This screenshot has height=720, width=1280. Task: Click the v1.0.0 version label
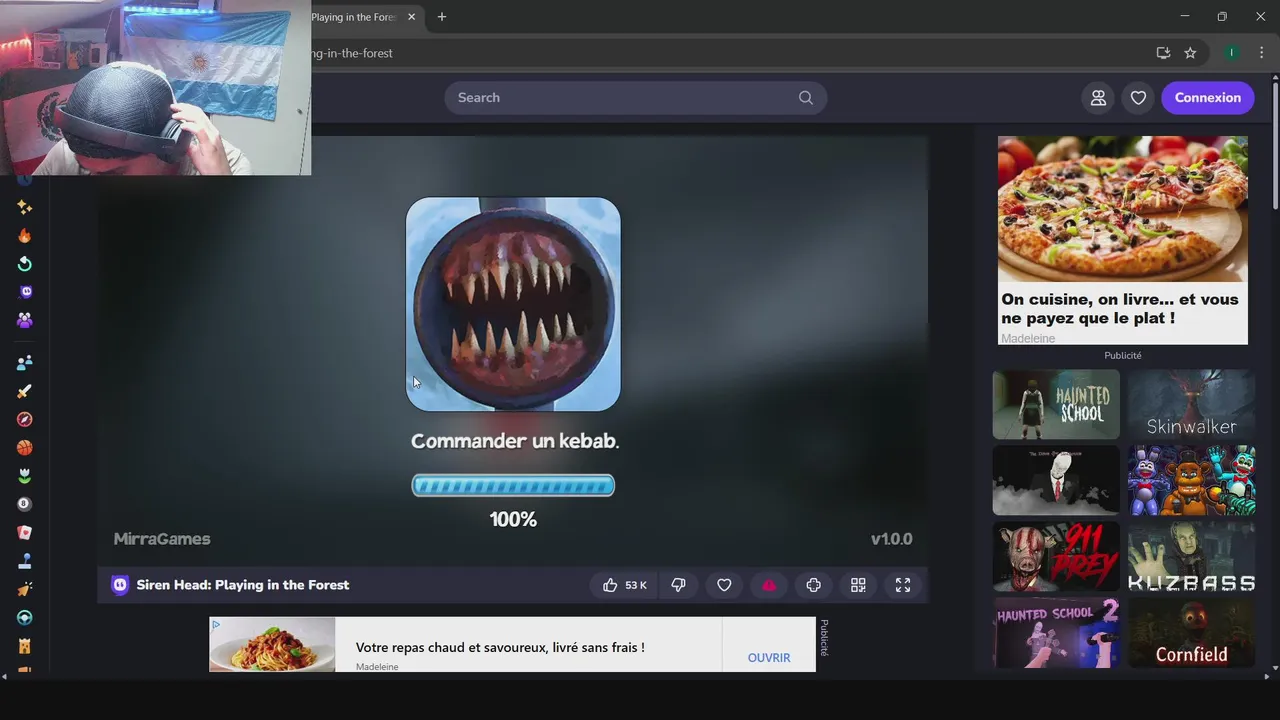[891, 539]
